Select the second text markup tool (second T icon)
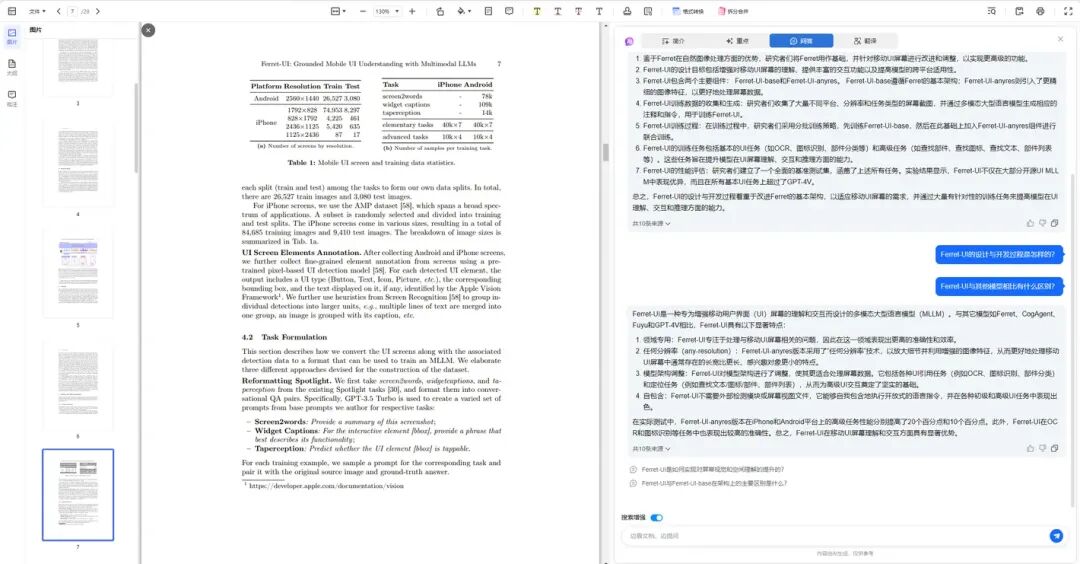The height and width of the screenshot is (564, 1080). coord(557,11)
